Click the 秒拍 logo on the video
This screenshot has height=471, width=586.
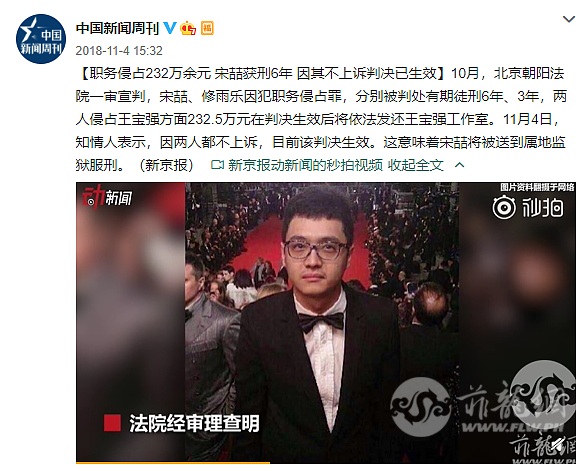[x=528, y=207]
